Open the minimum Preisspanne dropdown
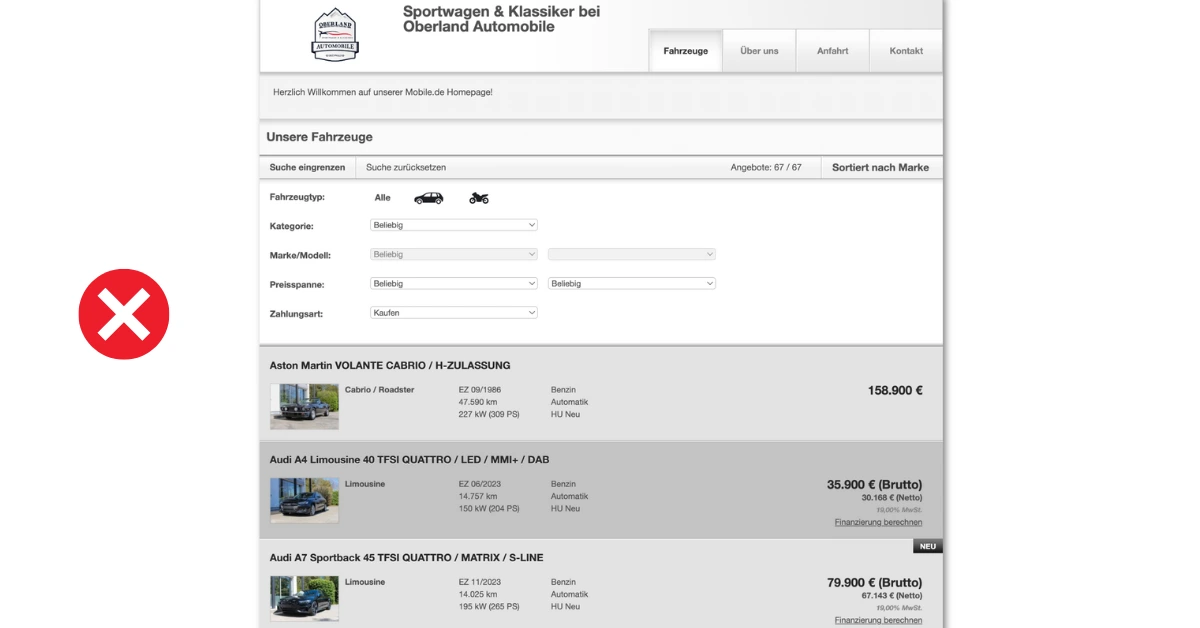Viewport: 1200px width, 628px height. coord(453,283)
